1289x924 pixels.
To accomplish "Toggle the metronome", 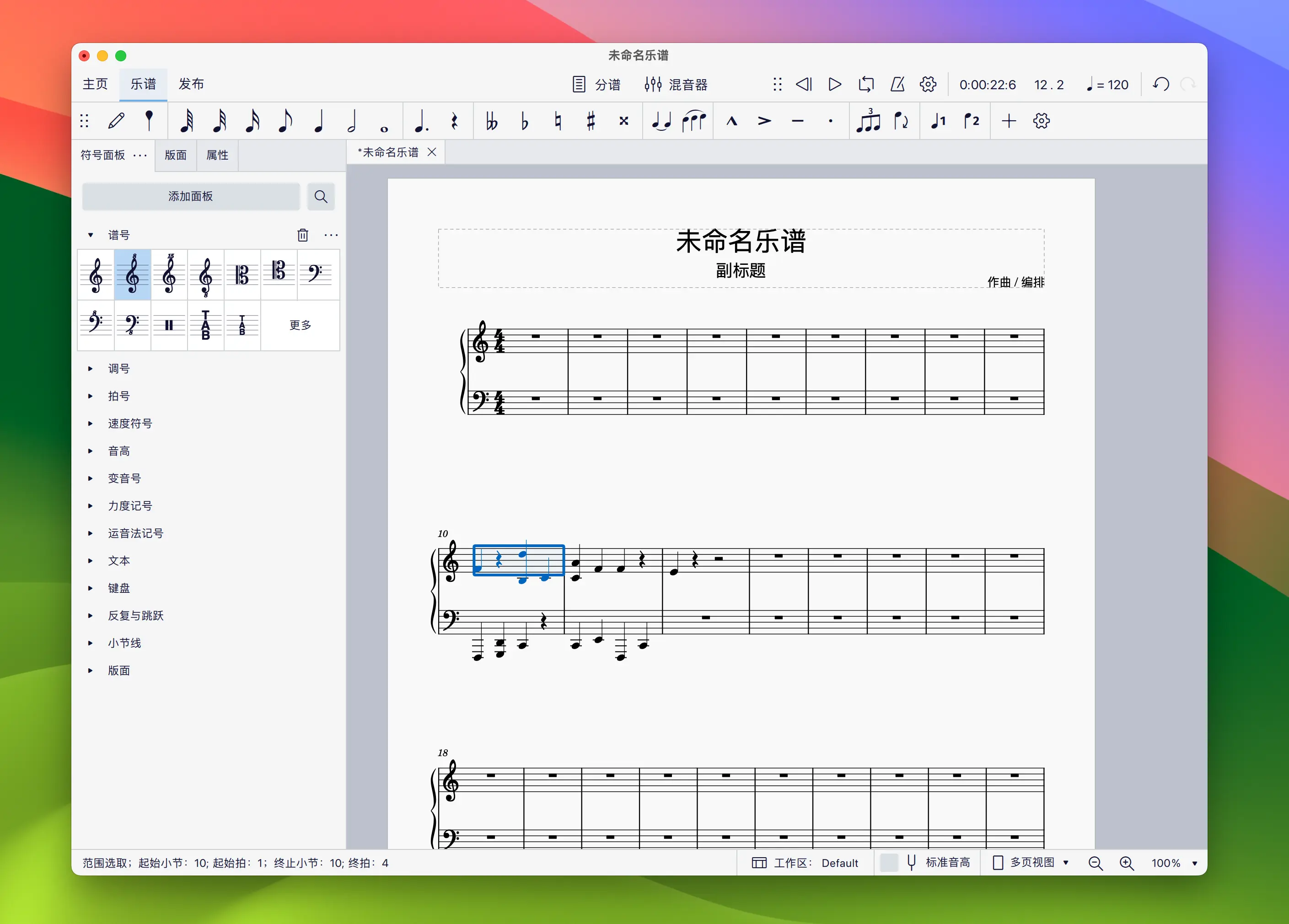I will click(x=897, y=85).
